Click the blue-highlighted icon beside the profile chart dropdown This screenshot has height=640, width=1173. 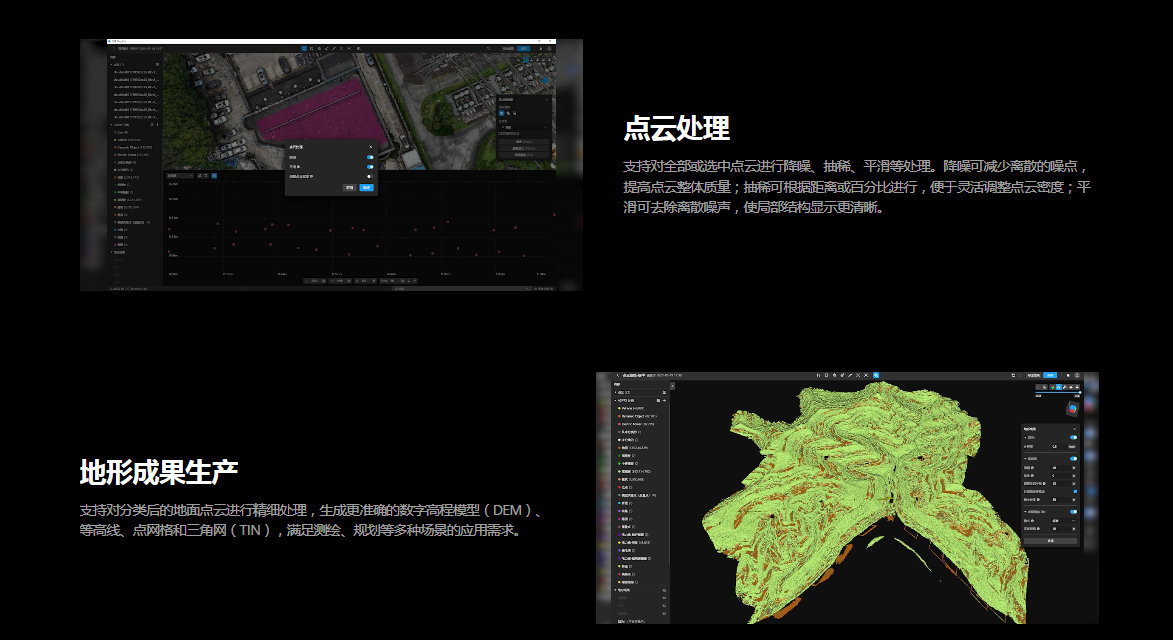coord(214,175)
